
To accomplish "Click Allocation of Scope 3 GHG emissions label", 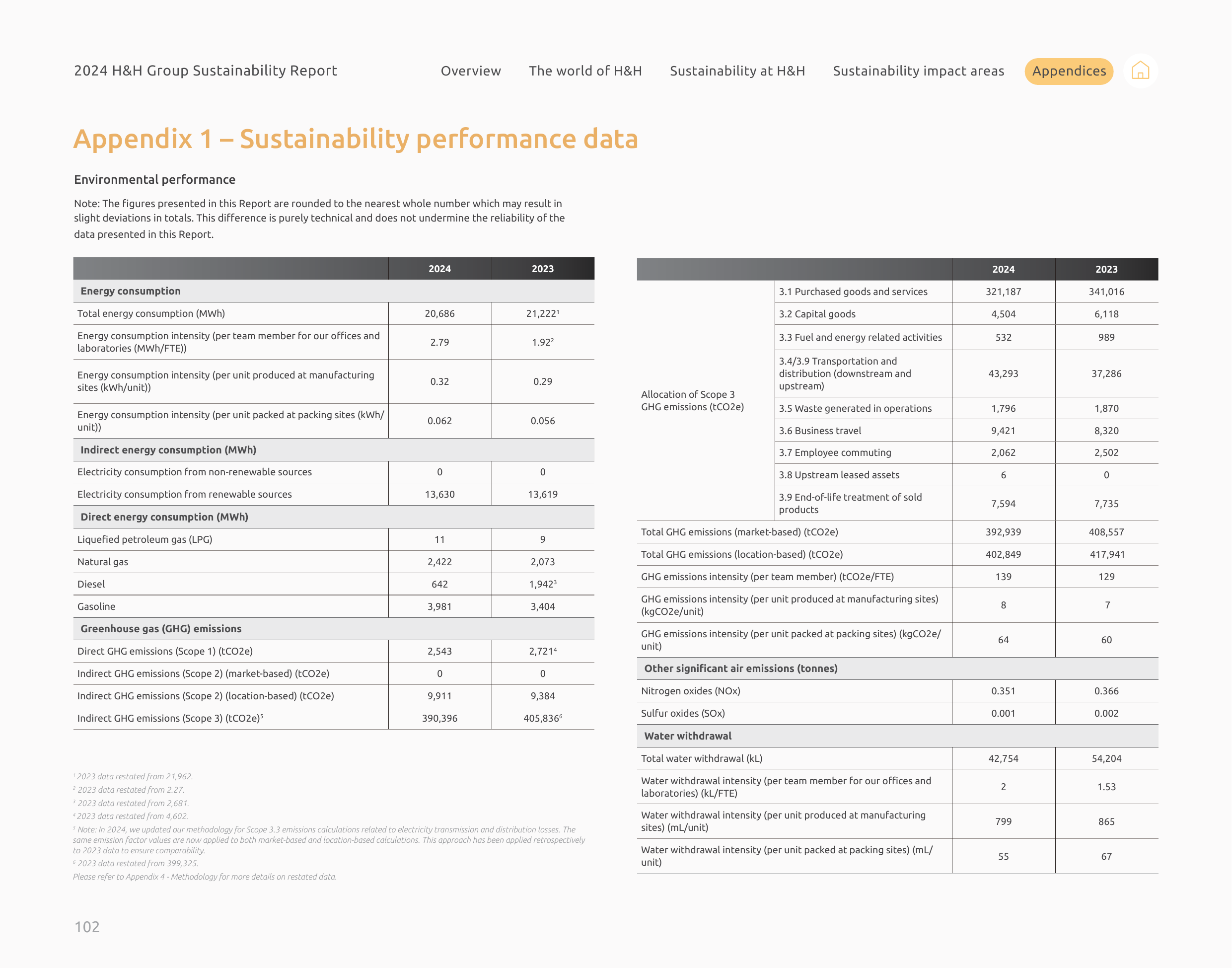I will pos(692,400).
